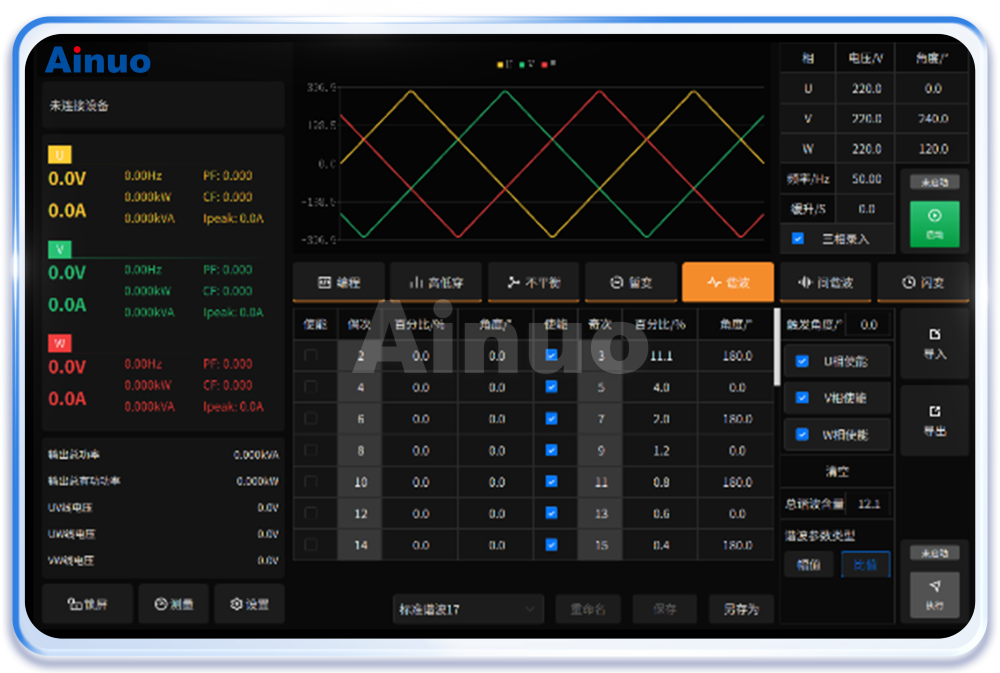Click the 导入 import icon button

[x=934, y=343]
